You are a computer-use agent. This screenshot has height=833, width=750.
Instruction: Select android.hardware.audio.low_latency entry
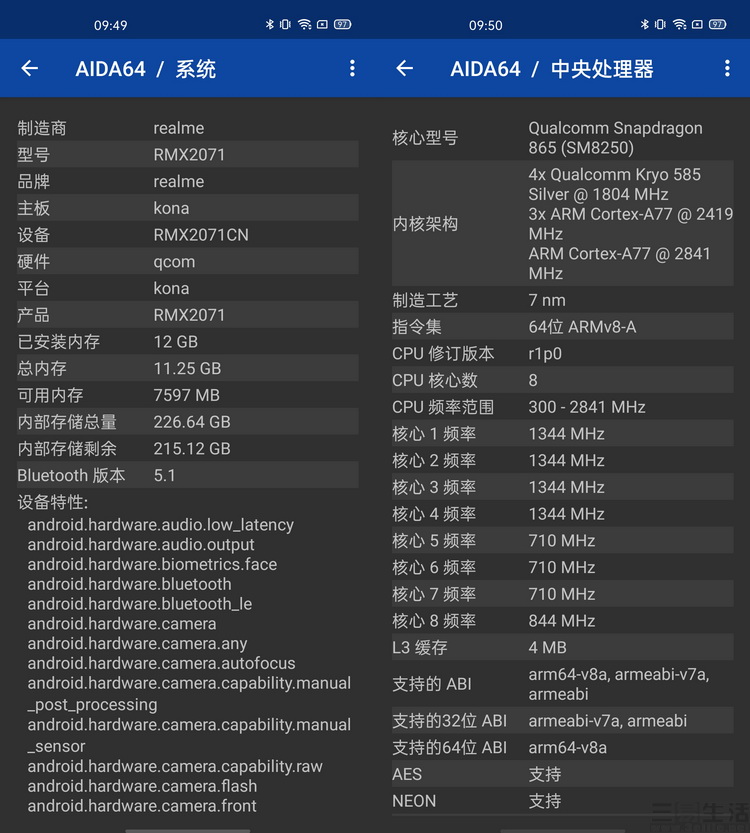pos(160,525)
